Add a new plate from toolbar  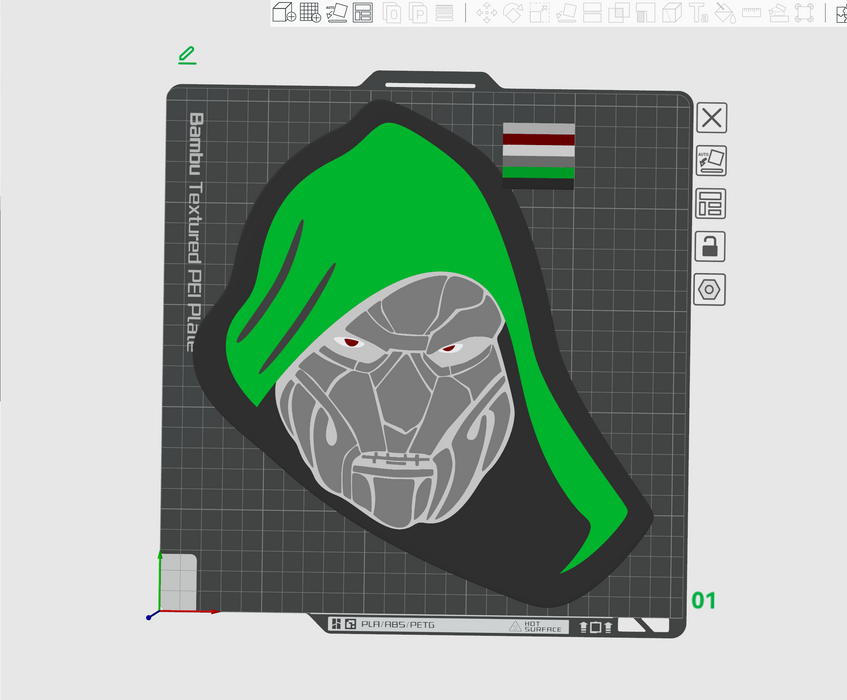point(310,13)
